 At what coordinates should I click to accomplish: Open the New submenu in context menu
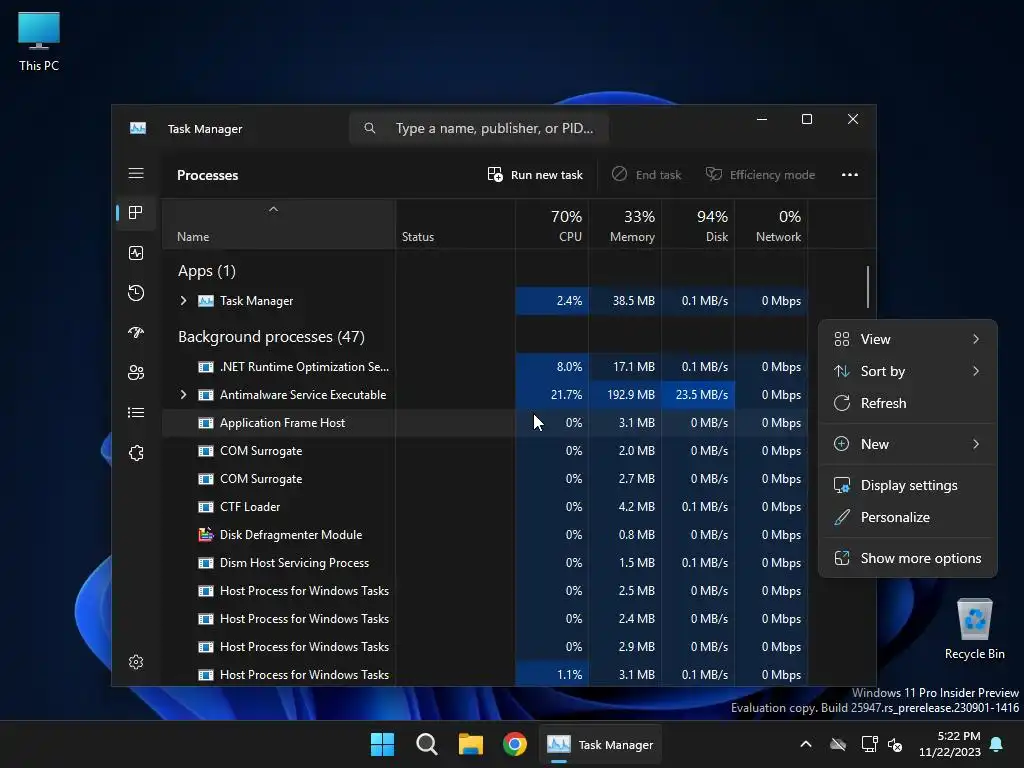pos(908,444)
